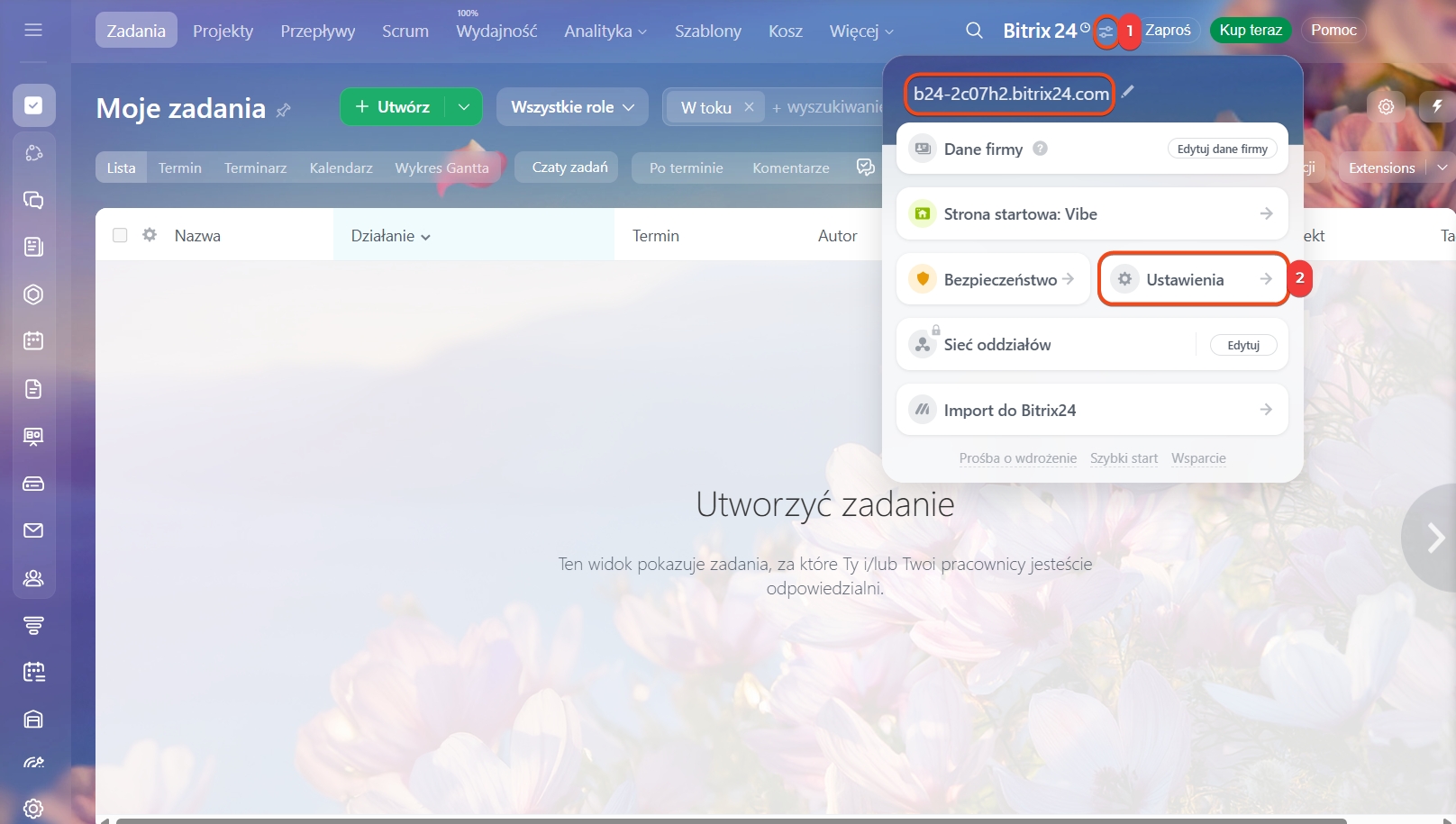
Task: Open the drive storage icon in sidebar
Action: [33, 484]
